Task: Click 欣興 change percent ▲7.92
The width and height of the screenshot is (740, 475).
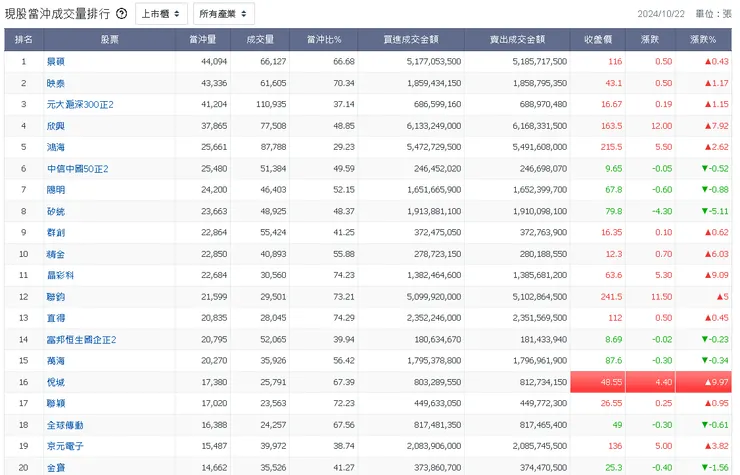Action: click(x=716, y=126)
